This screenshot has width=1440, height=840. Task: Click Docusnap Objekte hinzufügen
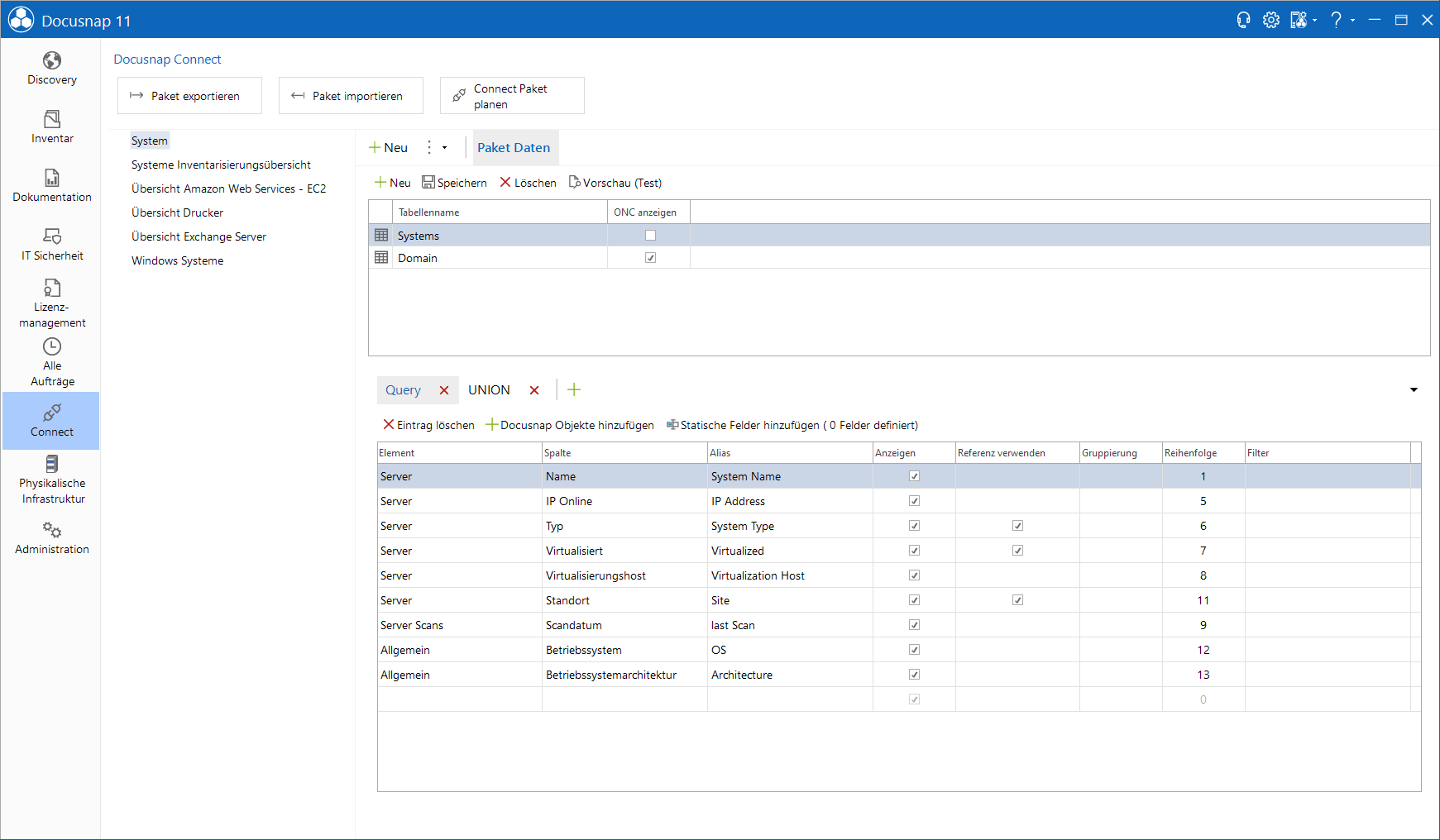pos(570,425)
